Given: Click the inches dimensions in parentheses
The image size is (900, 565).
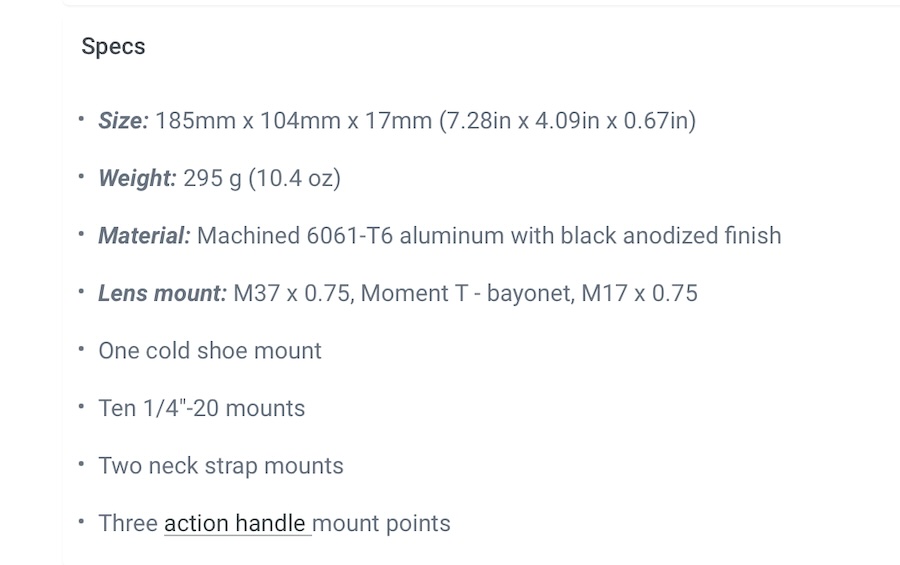Looking at the screenshot, I should pos(568,121).
